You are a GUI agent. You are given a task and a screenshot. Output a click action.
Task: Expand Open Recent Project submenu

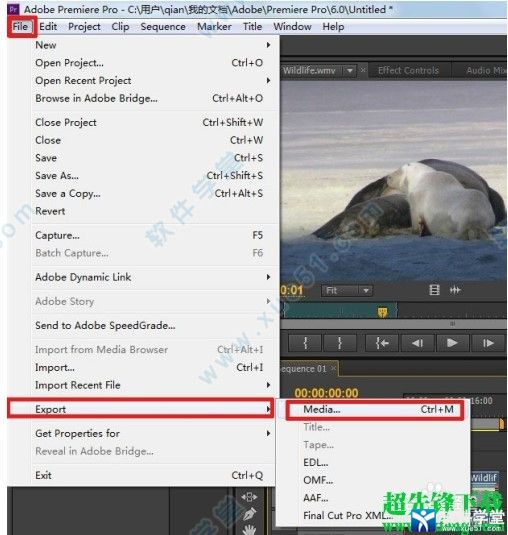tap(153, 81)
